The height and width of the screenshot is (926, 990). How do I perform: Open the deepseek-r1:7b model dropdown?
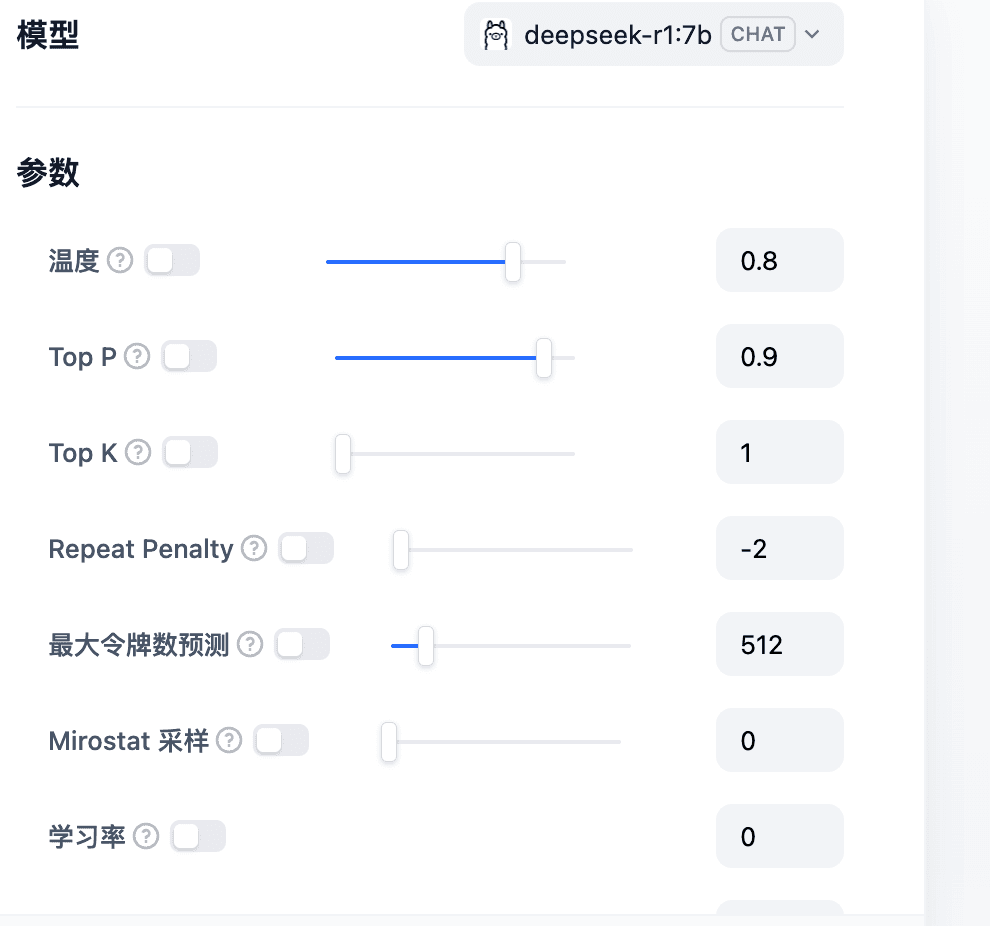click(x=653, y=34)
